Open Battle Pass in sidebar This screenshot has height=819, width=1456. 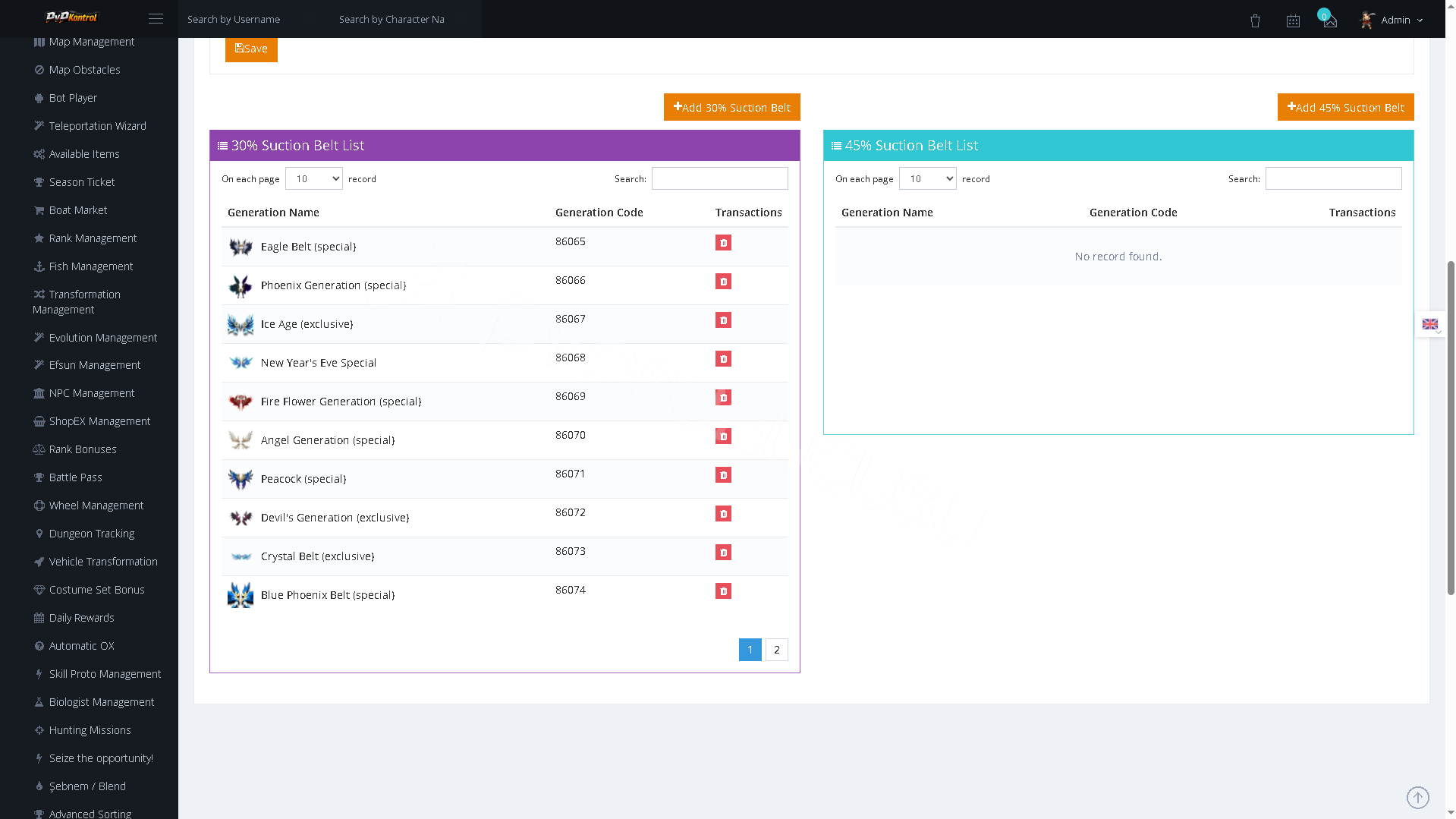(75, 477)
